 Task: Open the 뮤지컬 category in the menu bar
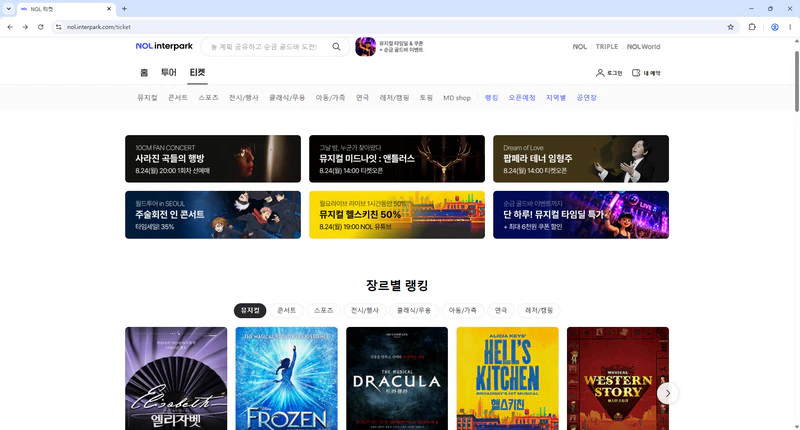(x=147, y=97)
